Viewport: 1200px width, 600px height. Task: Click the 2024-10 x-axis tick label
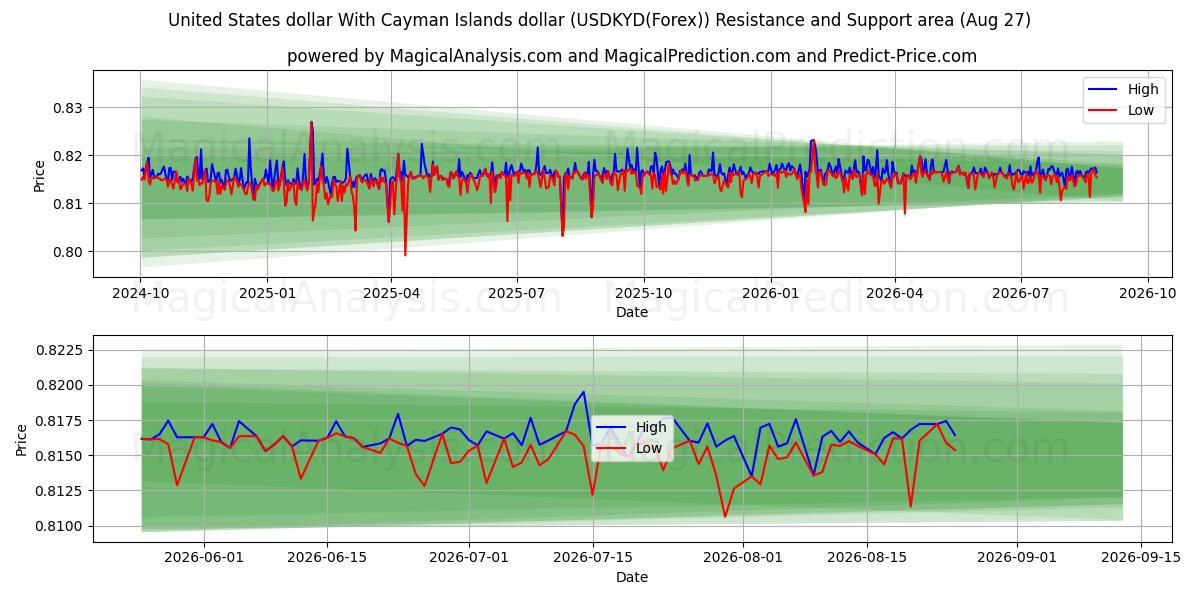(140, 294)
